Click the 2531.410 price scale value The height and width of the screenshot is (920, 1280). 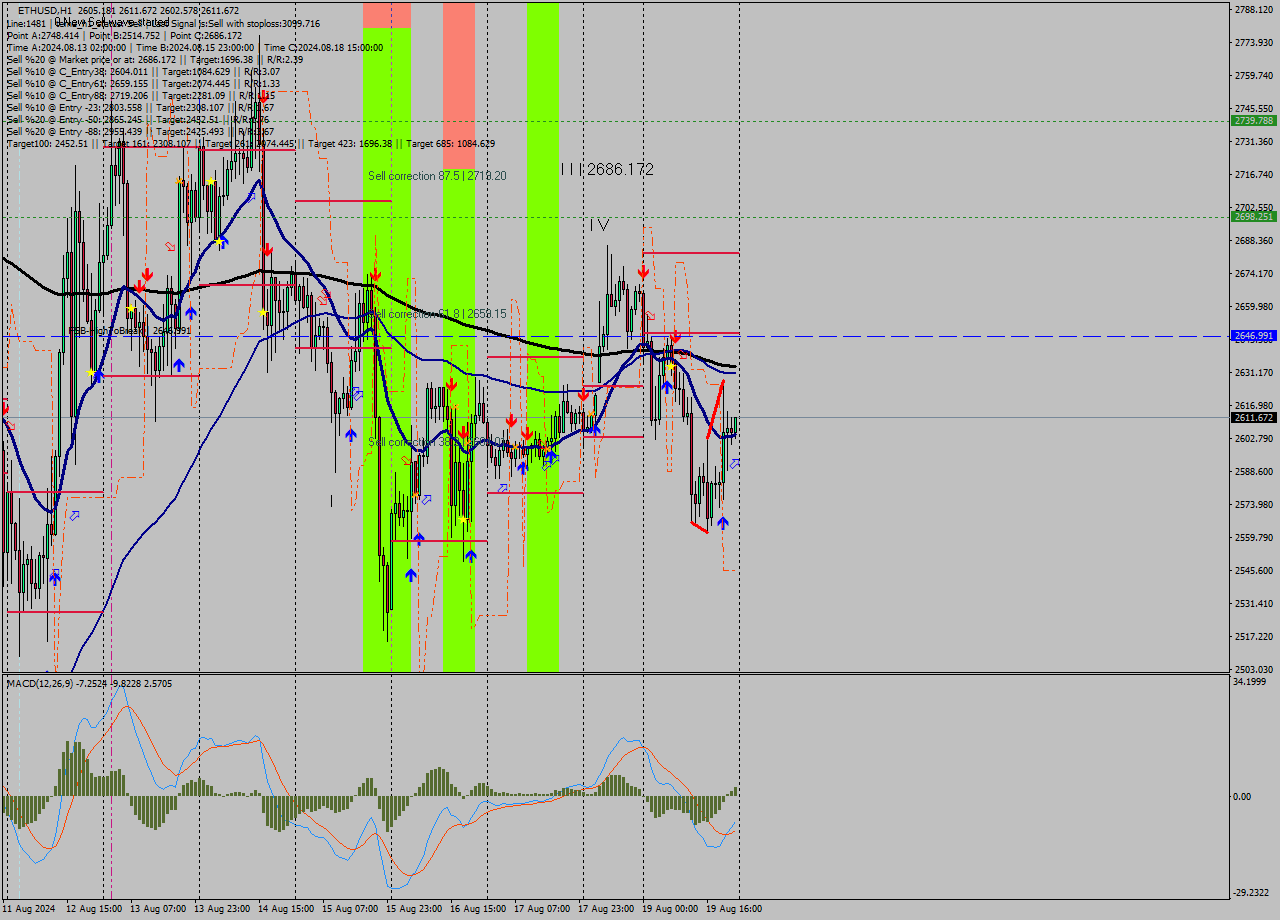point(1253,604)
